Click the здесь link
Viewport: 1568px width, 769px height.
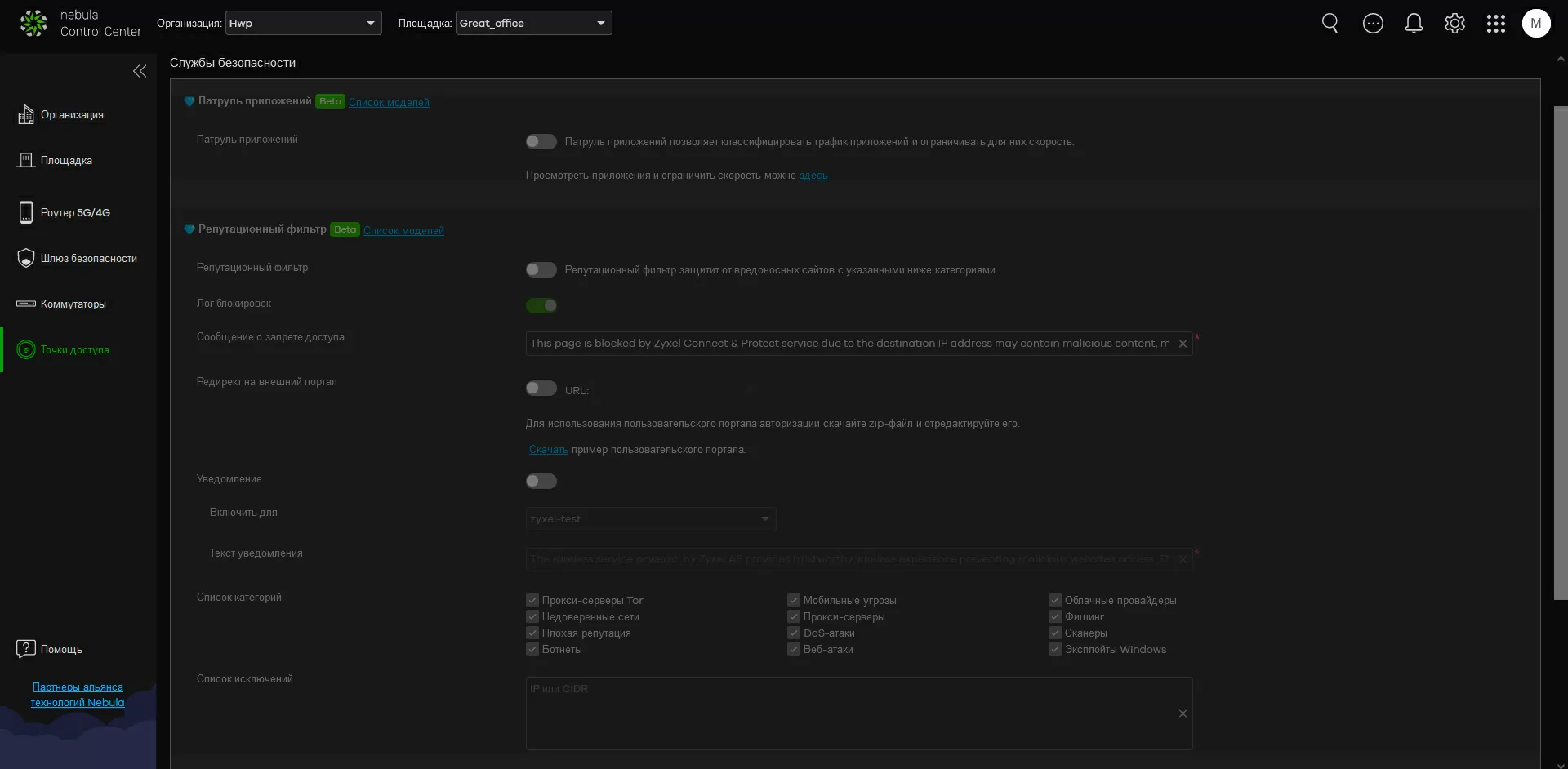click(813, 176)
